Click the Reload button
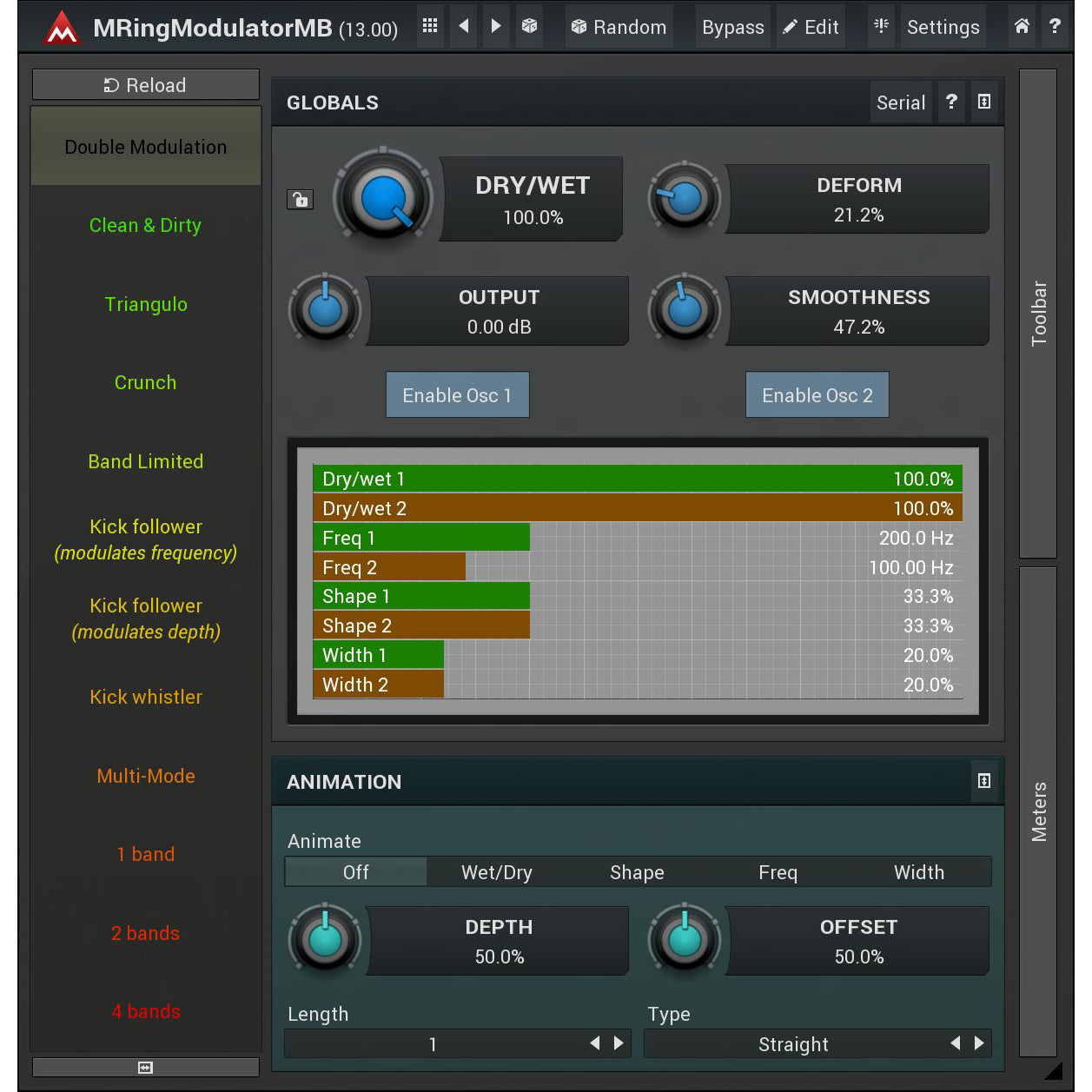Viewport: 1092px width, 1092px height. 145,84
